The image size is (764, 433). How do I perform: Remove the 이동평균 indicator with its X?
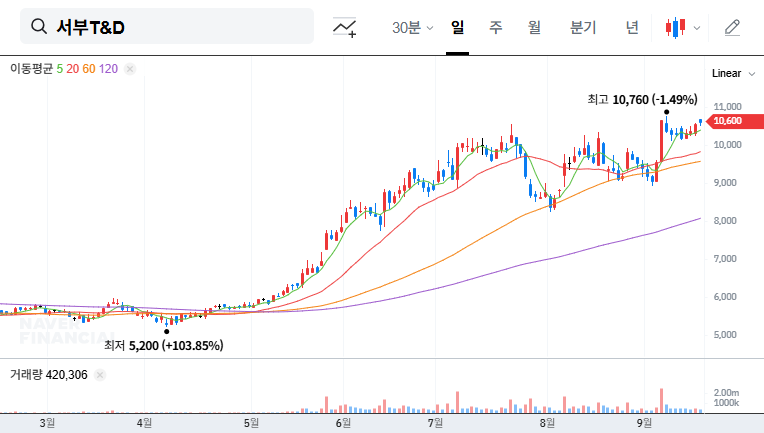(x=130, y=69)
